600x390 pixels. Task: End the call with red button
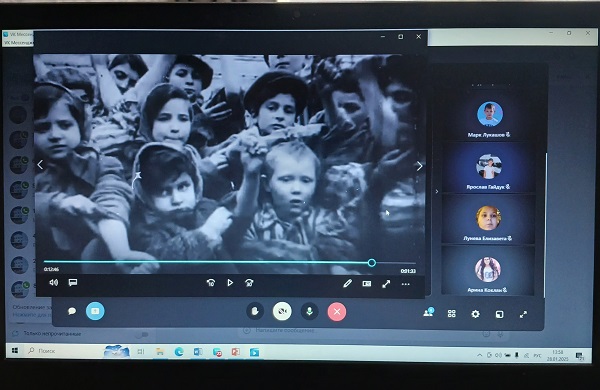click(x=337, y=312)
